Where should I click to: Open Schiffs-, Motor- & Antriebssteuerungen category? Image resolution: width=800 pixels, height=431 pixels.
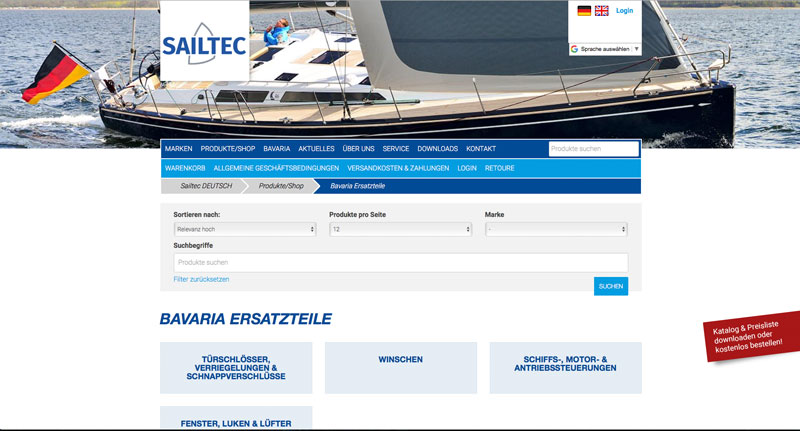click(x=565, y=368)
